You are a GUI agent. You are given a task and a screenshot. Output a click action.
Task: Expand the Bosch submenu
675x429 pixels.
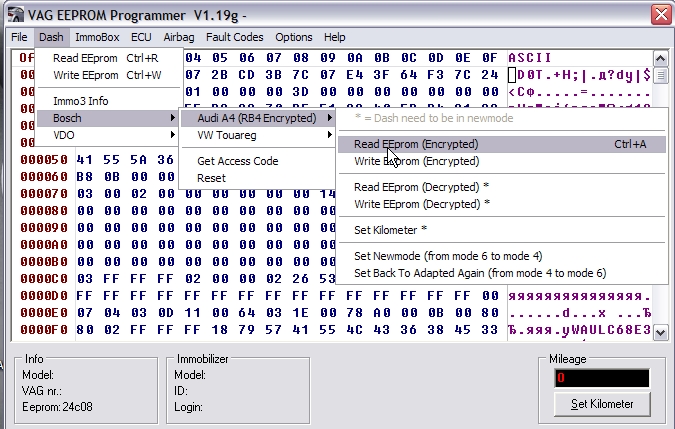pyautogui.click(x=108, y=118)
